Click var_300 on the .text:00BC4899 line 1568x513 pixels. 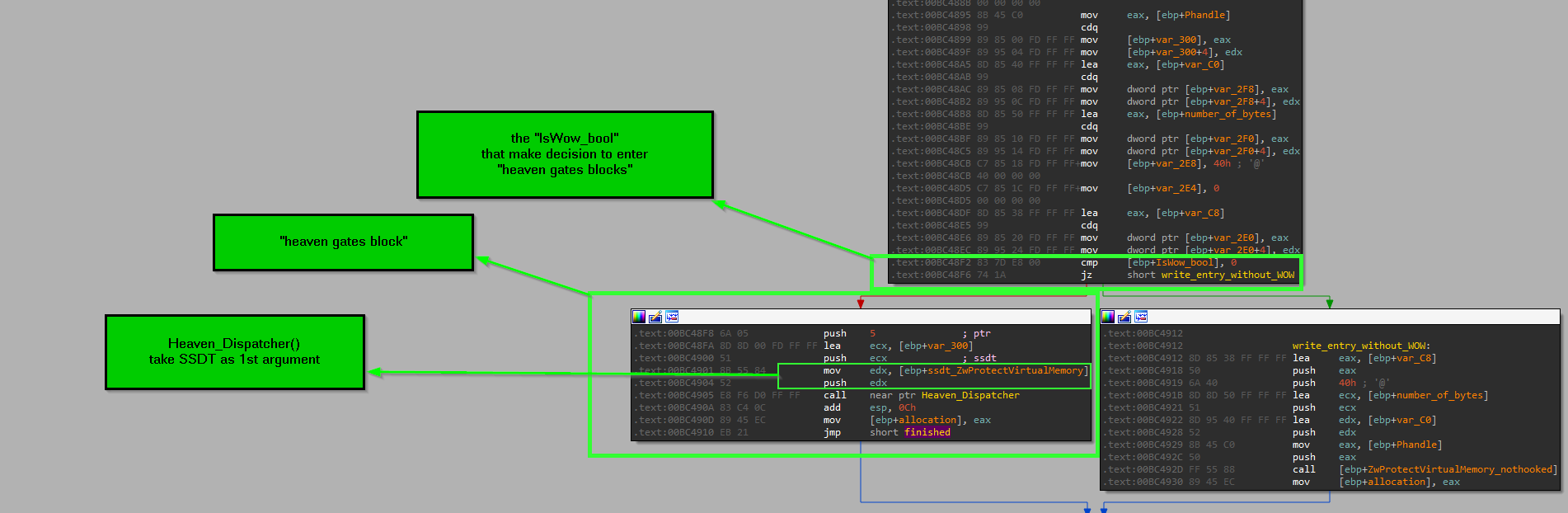click(x=1176, y=40)
